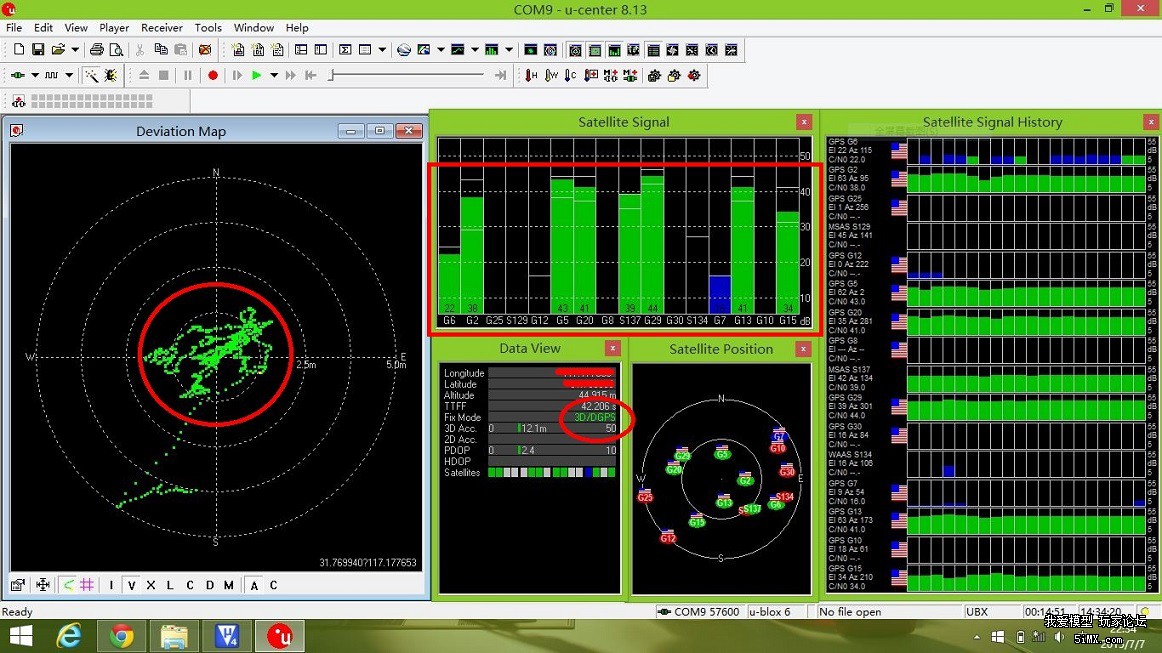The image size is (1162, 653).
Task: Toggle the A button in Deviation Map toolbar
Action: coord(254,585)
